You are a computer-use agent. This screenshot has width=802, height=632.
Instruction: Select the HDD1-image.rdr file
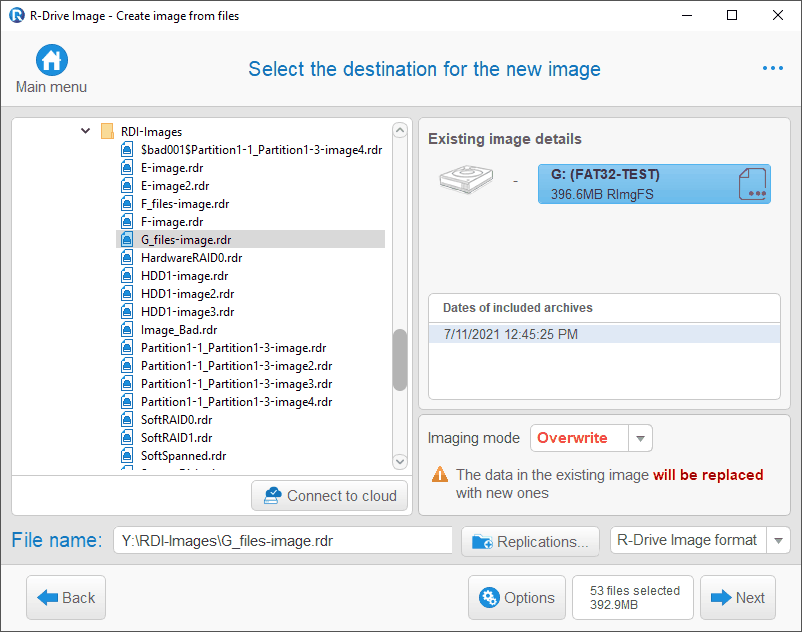pos(185,276)
